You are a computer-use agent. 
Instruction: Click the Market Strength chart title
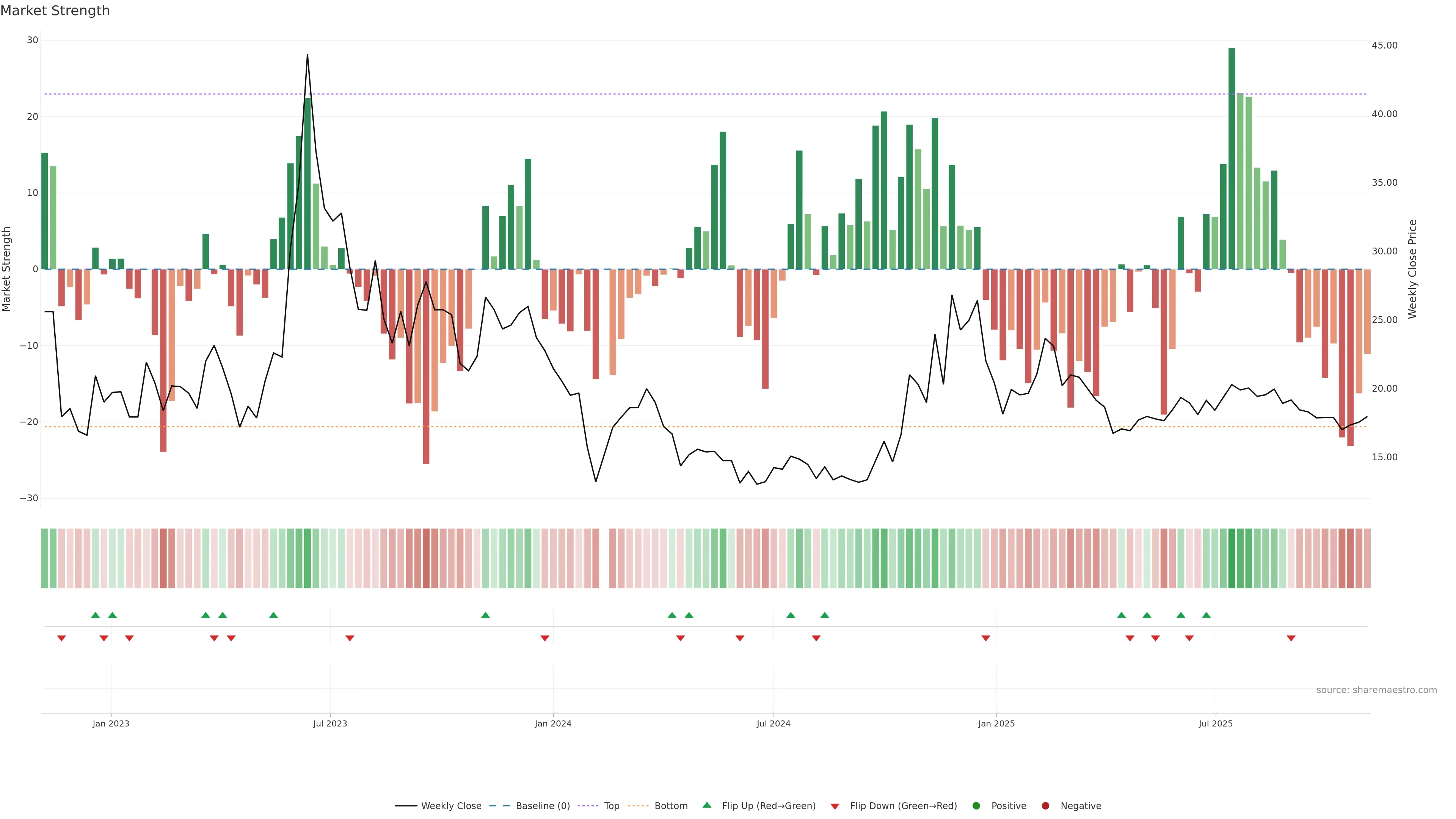click(x=55, y=11)
